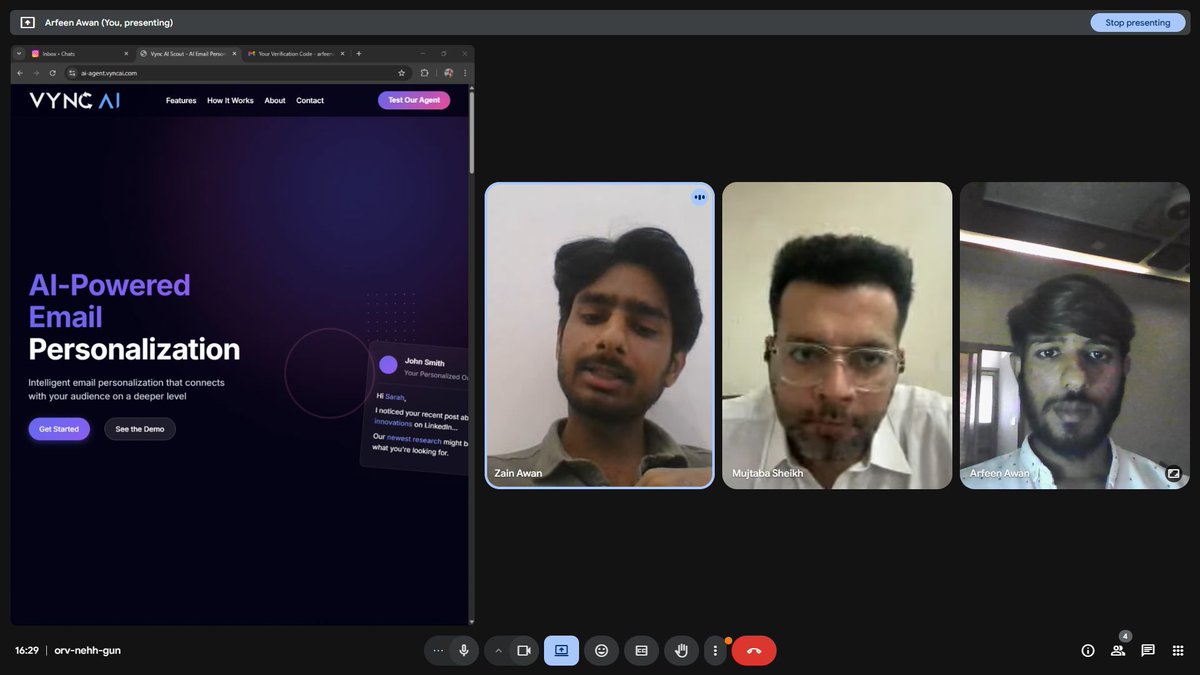
Task: Switch to the Your Verification Code tab
Action: [x=295, y=53]
